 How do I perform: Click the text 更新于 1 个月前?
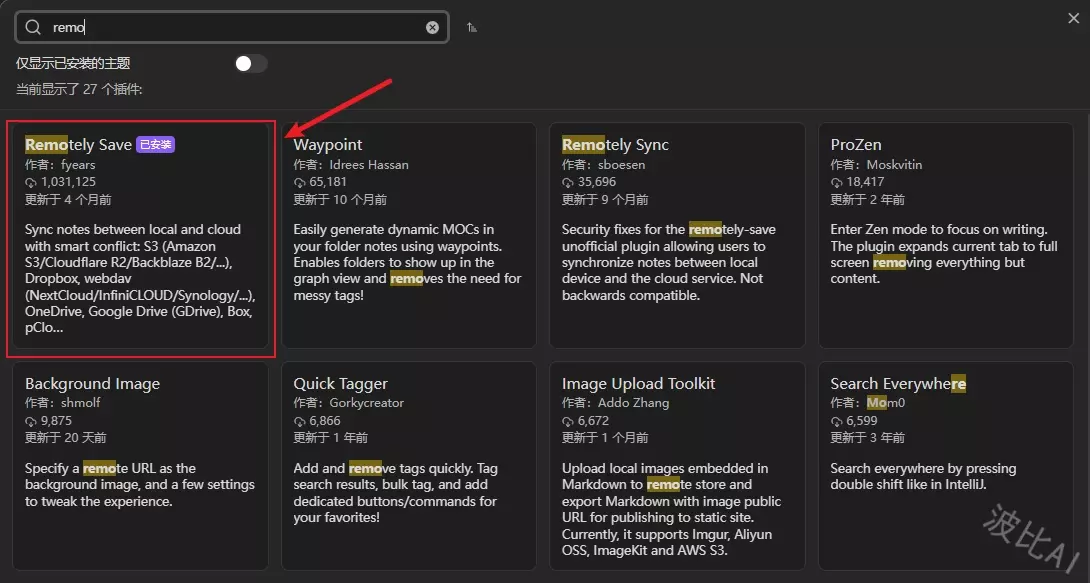(x=605, y=438)
